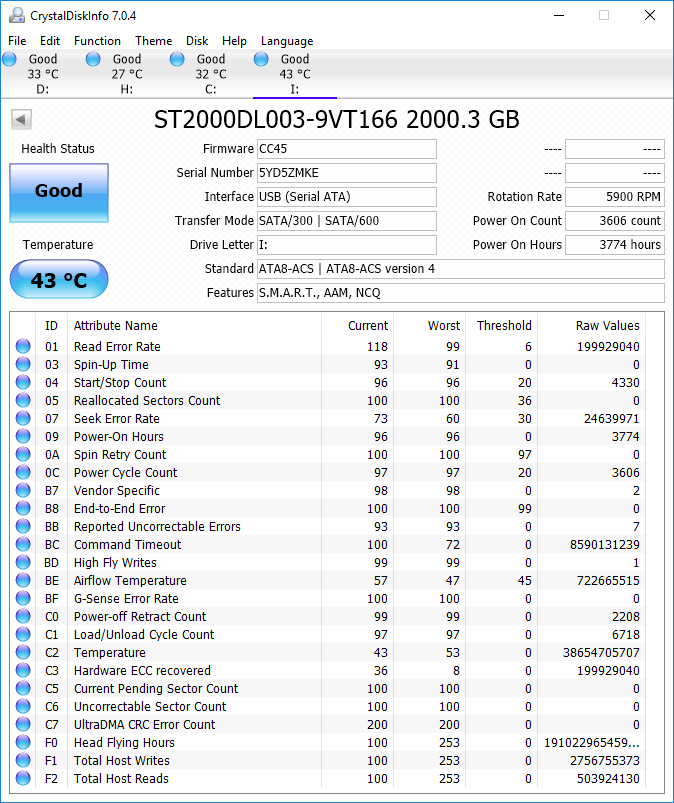The image size is (674, 803).
Task: Click status orb for Load/Unload Cycle Count
Action: (23, 634)
